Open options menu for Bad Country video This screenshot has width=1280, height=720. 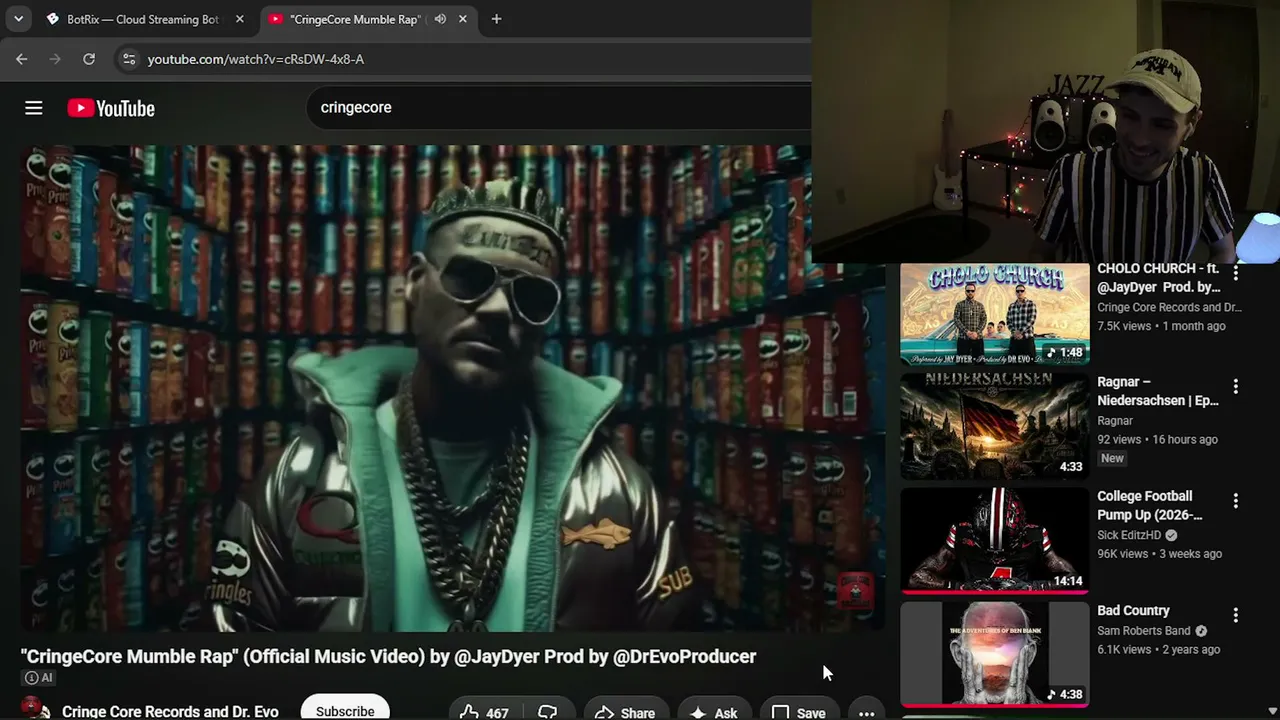[x=1236, y=615]
